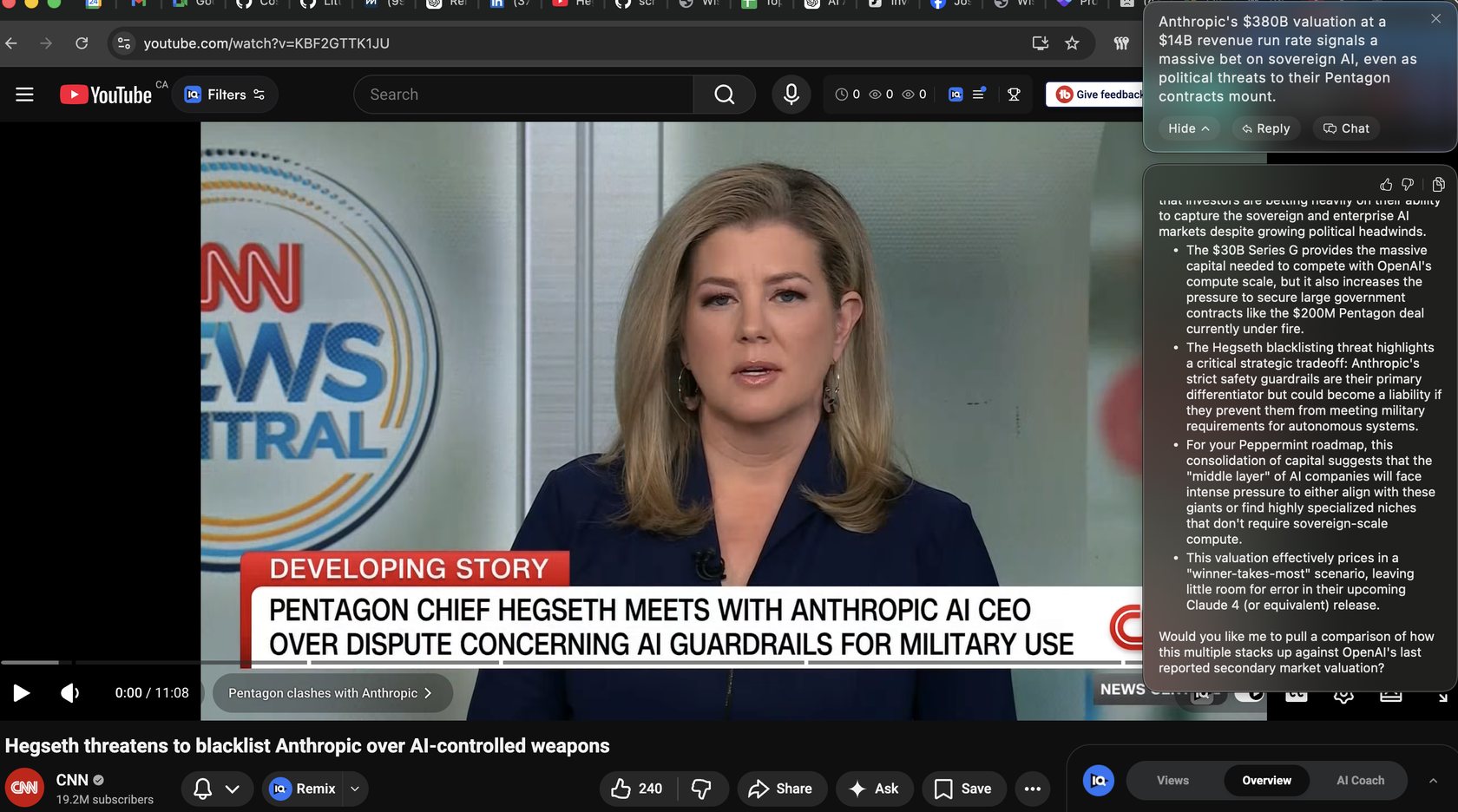This screenshot has width=1458, height=812.
Task: Play the CNN video
Action: [22, 693]
